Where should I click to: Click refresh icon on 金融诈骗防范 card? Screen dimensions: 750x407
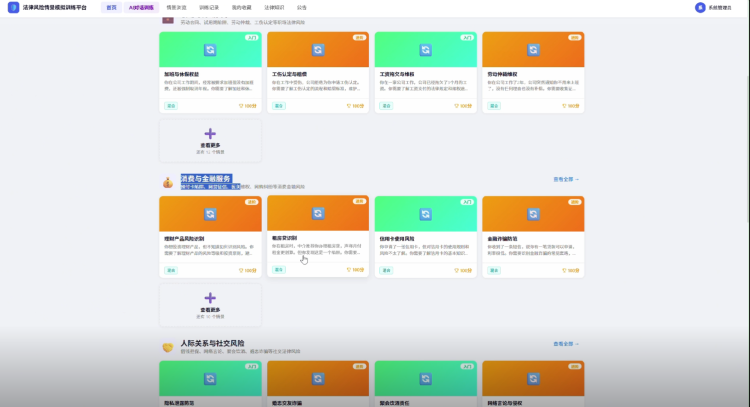[533, 214]
